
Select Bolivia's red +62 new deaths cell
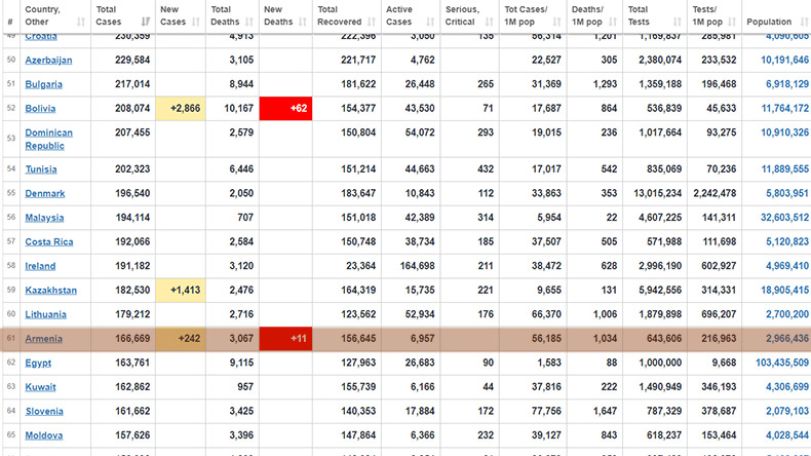286,109
